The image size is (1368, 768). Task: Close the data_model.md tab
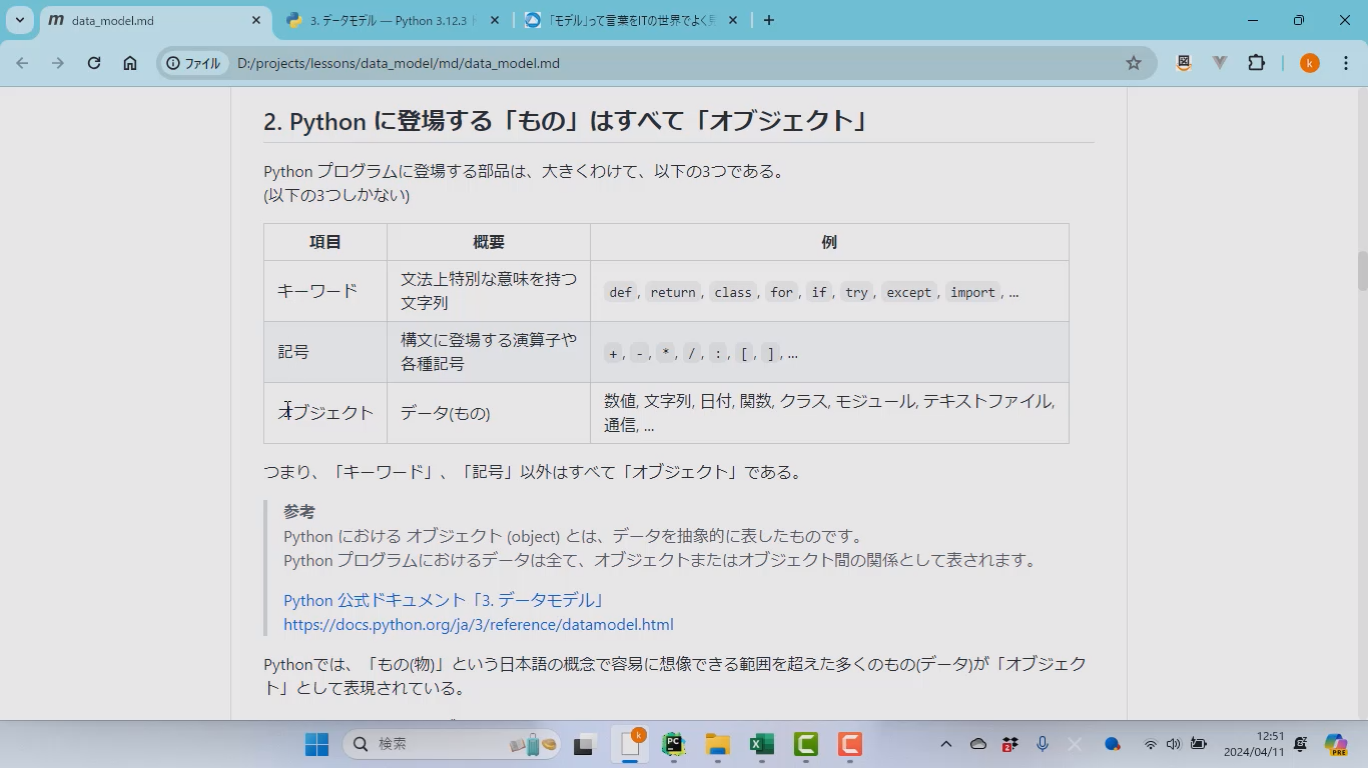click(256, 20)
